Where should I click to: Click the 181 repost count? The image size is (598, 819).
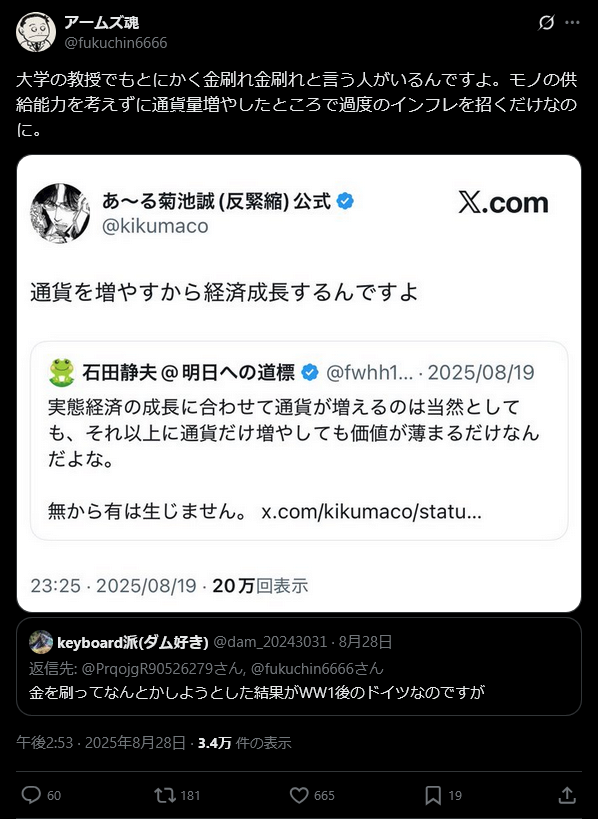coord(190,795)
